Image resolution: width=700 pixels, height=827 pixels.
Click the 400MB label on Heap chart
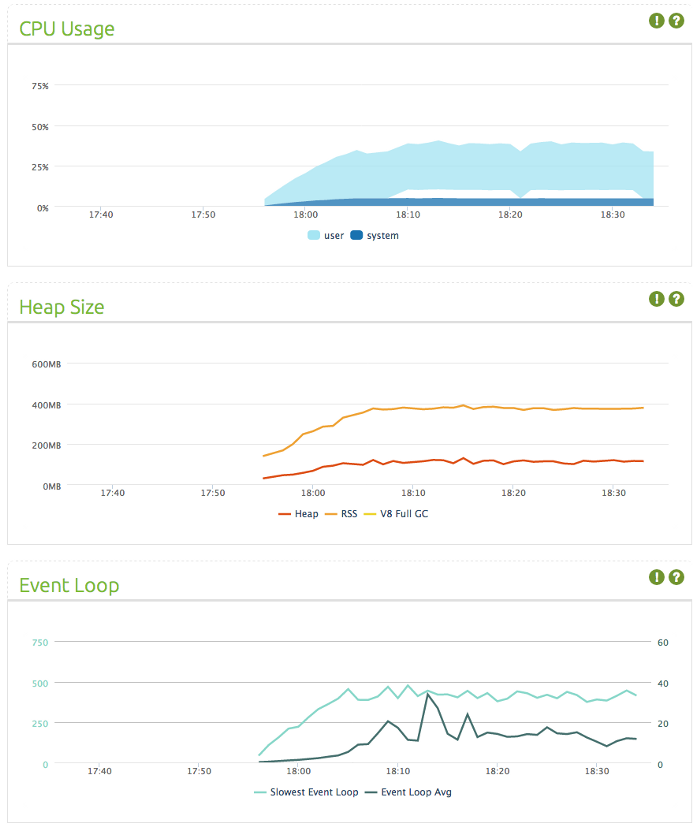pos(46,405)
